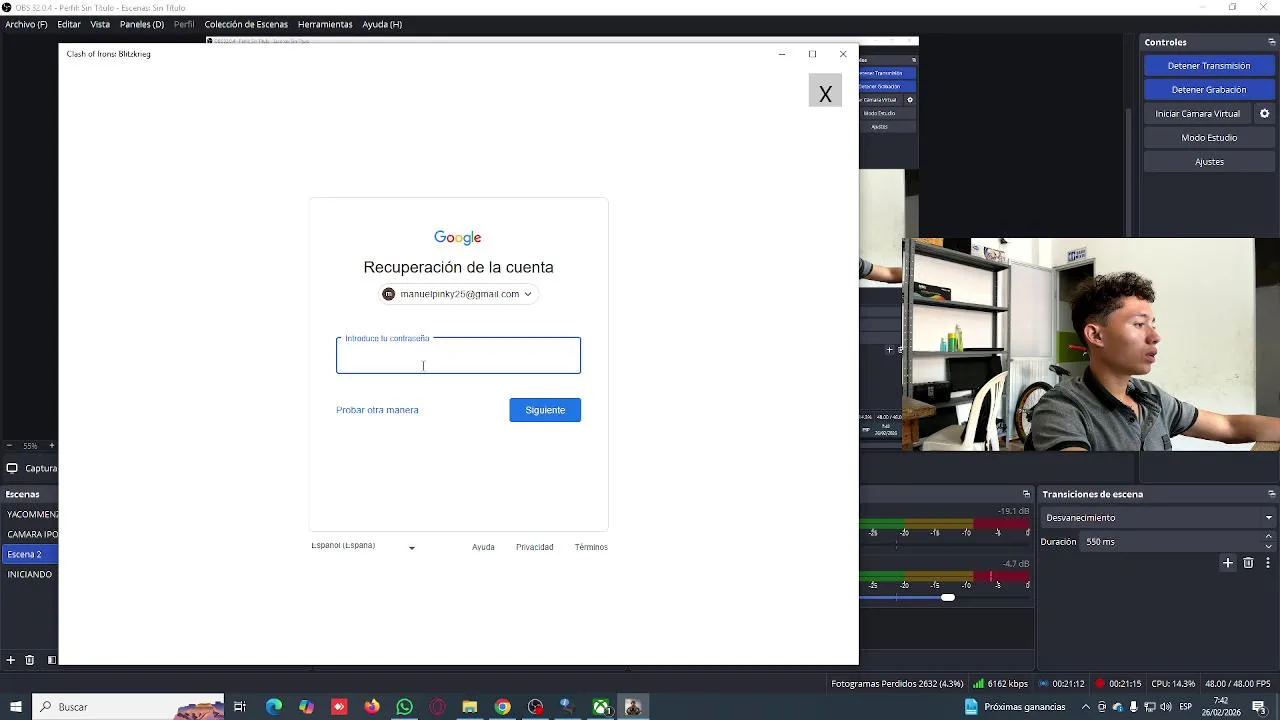Open Herramientas menu
This screenshot has height=720, width=1280.
pos(325,24)
